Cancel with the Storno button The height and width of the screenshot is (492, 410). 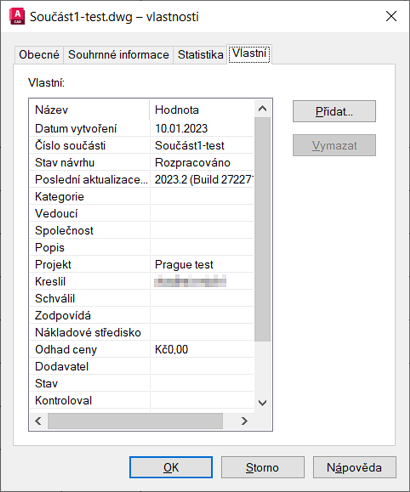(x=263, y=467)
